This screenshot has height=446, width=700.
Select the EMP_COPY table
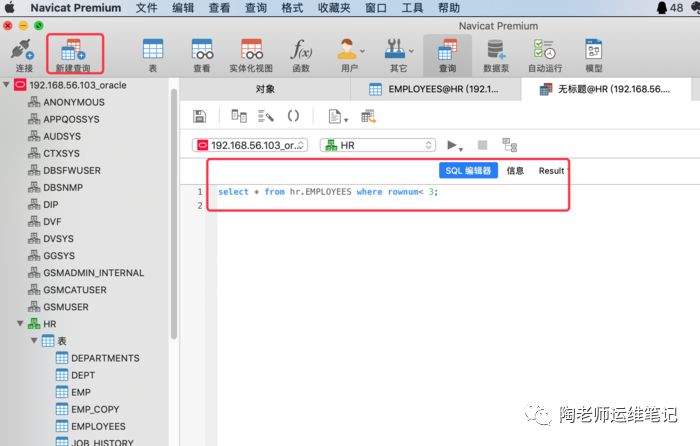click(x=95, y=409)
